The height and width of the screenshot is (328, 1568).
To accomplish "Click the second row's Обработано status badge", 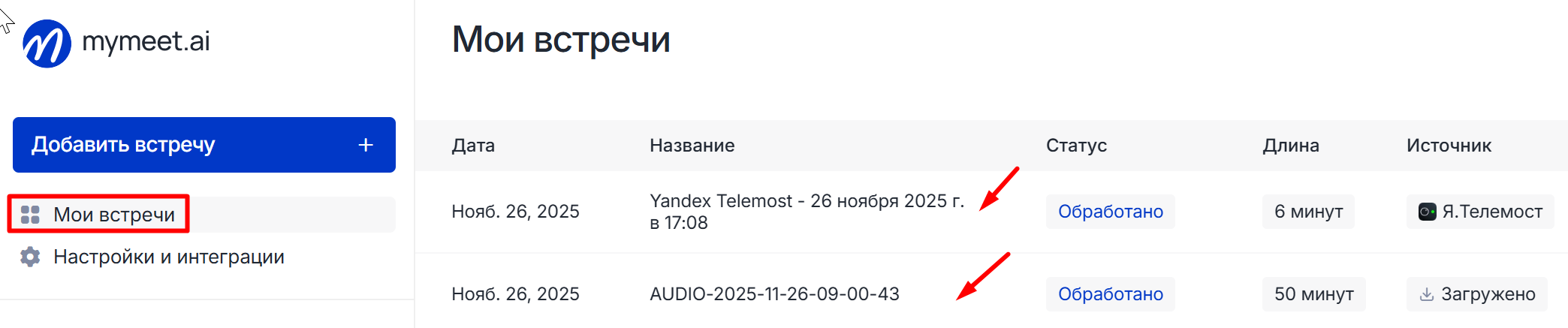I will 1110,294.
